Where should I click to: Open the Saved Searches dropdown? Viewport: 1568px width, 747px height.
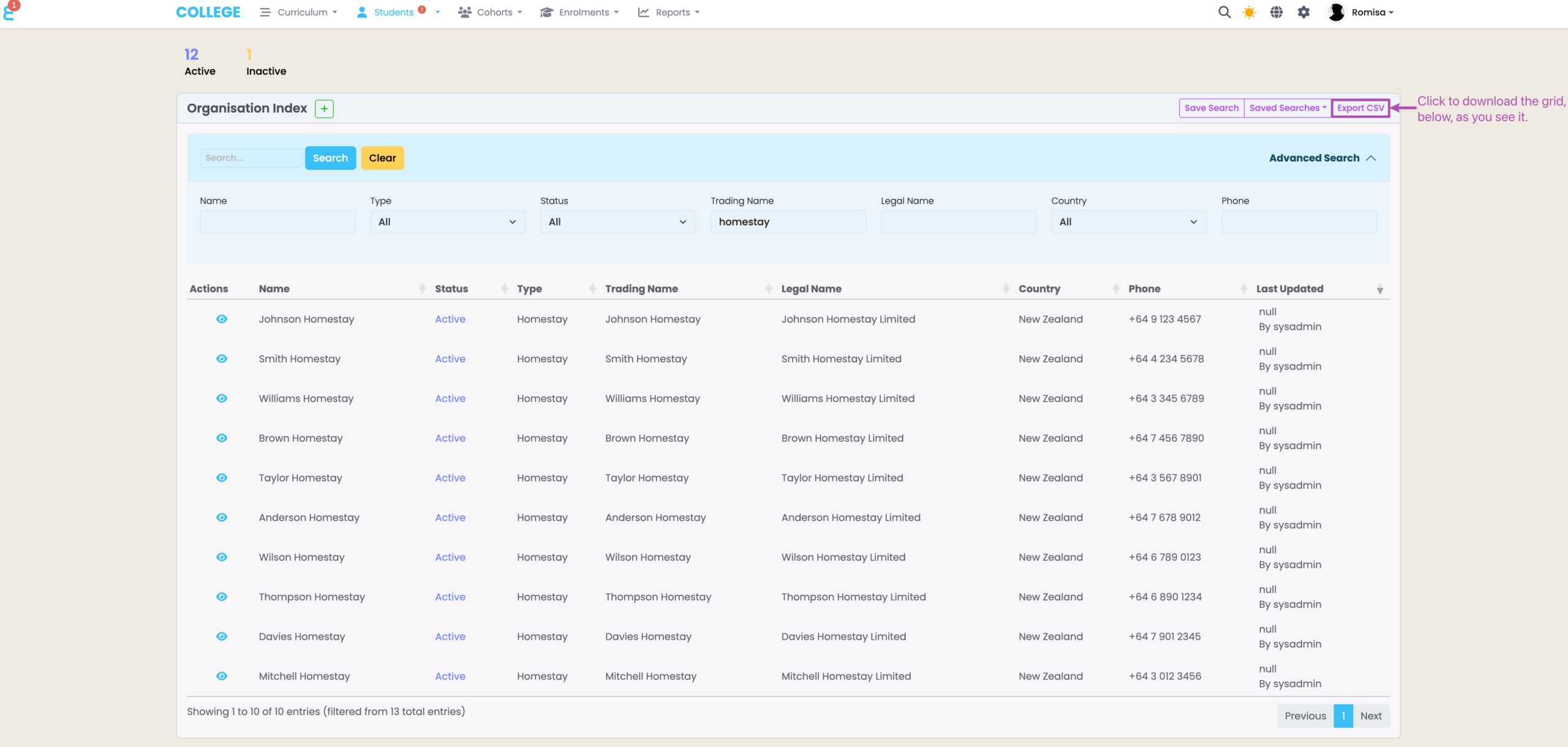coord(1287,108)
